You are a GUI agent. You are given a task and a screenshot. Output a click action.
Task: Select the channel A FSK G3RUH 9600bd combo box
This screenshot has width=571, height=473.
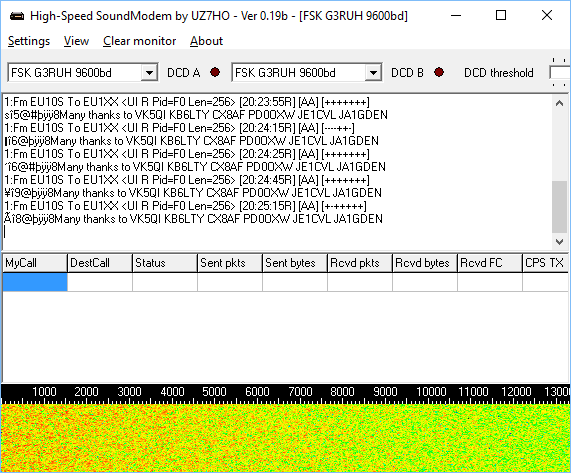(83, 72)
